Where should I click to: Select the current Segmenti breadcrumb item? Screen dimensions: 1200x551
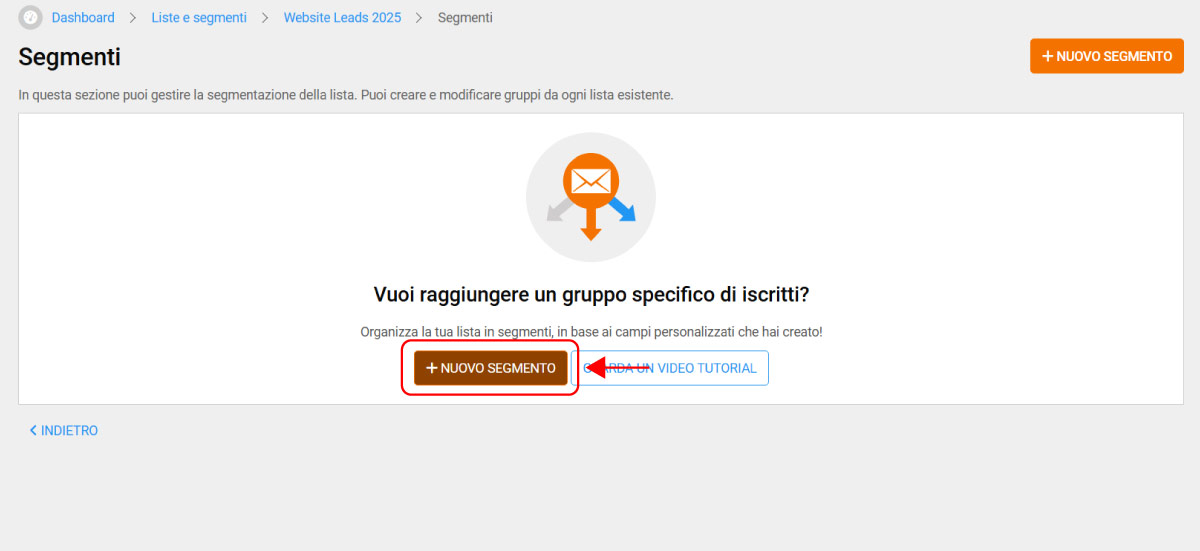(465, 18)
